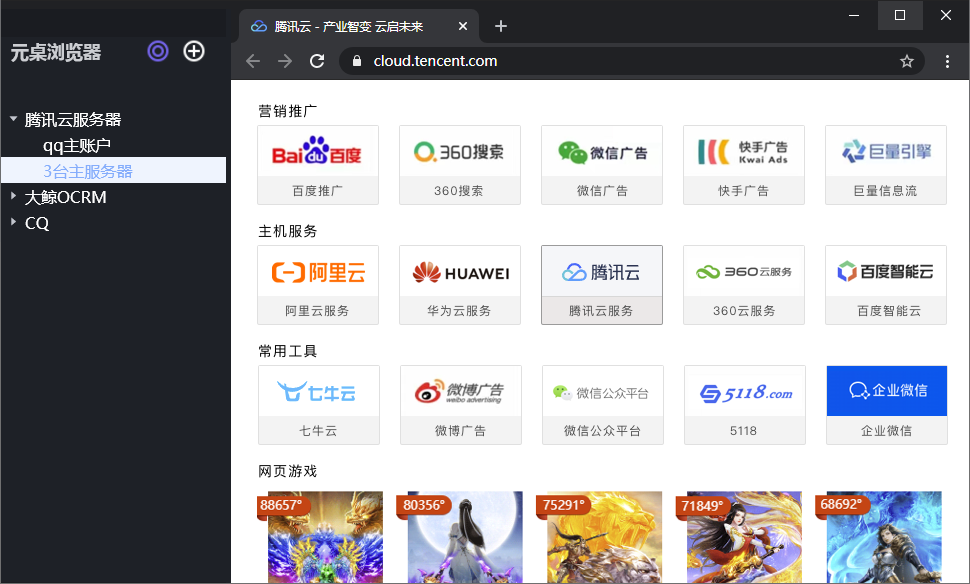Select the qq主账户 tree item
The image size is (970, 584).
tap(77, 145)
